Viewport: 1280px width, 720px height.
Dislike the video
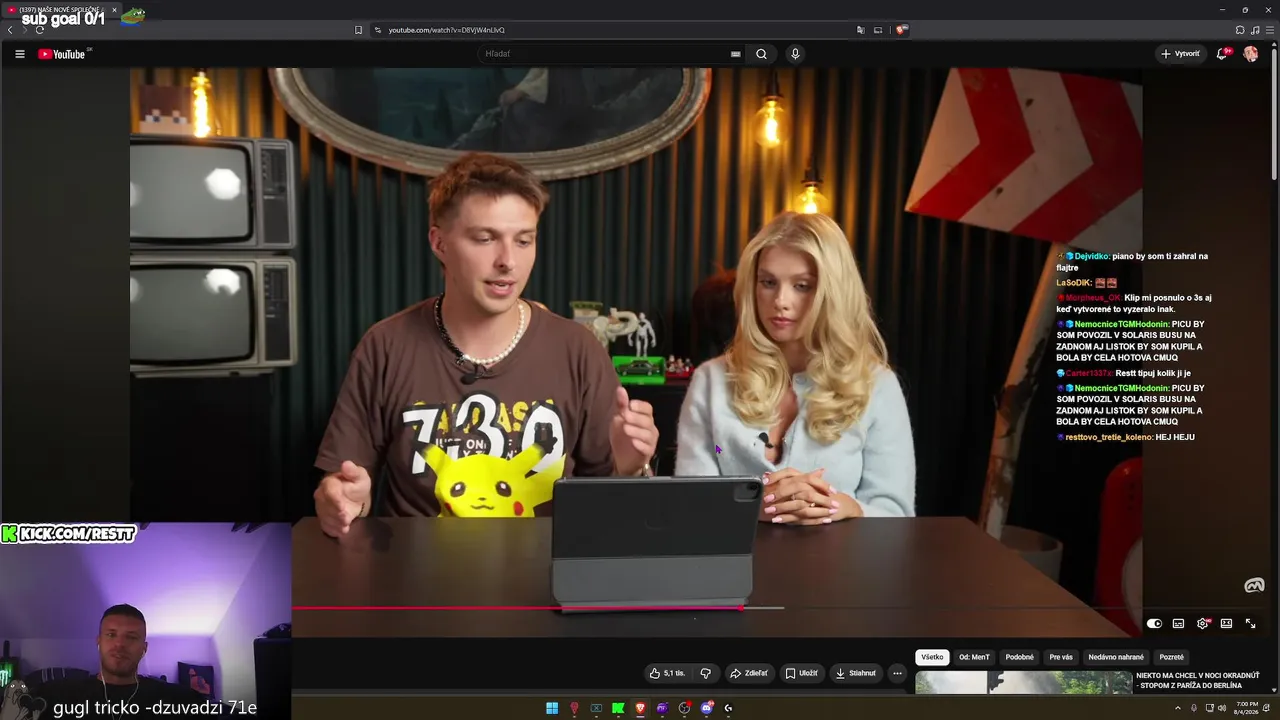pyautogui.click(x=705, y=673)
